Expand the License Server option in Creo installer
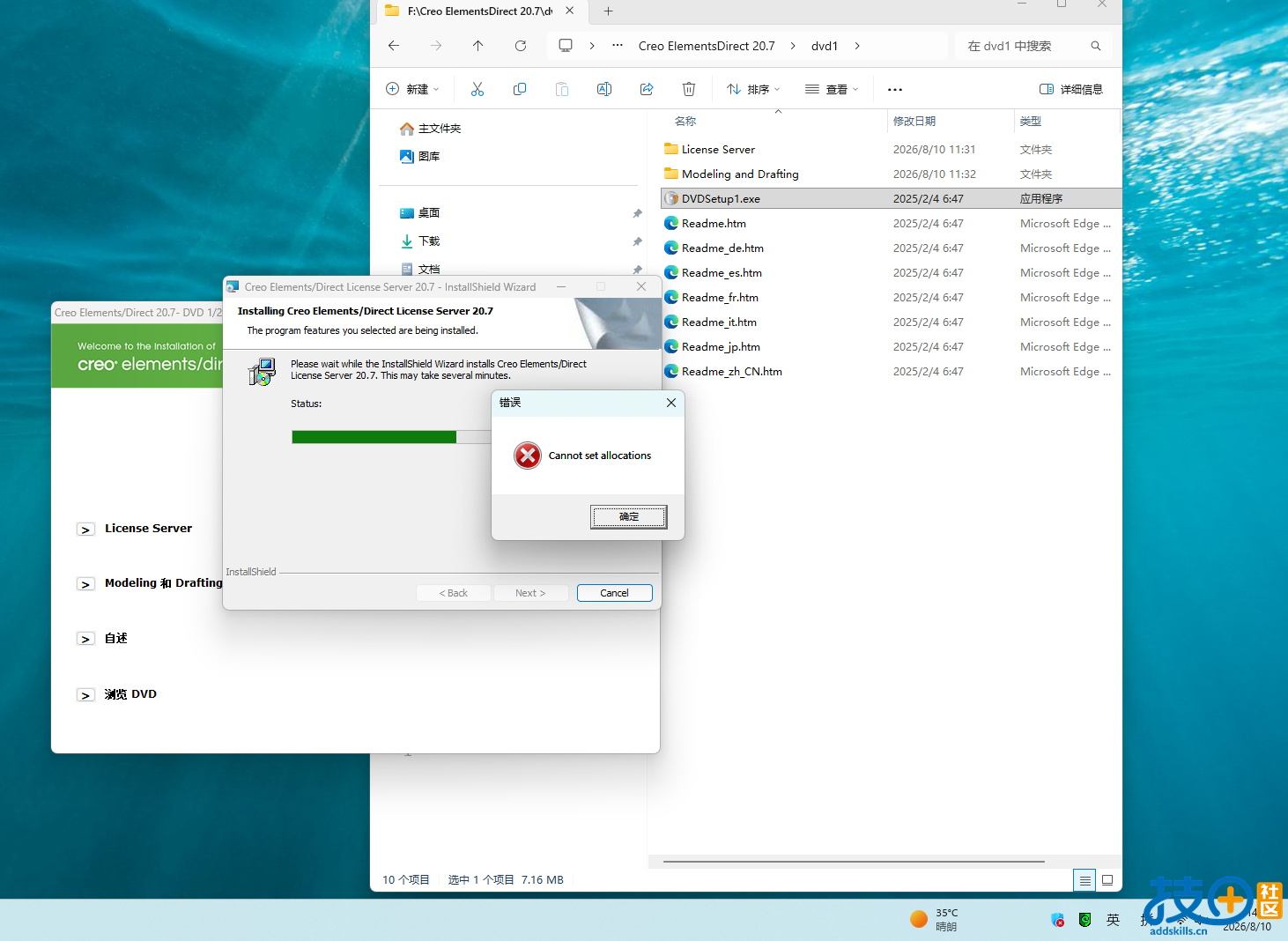 tap(85, 530)
